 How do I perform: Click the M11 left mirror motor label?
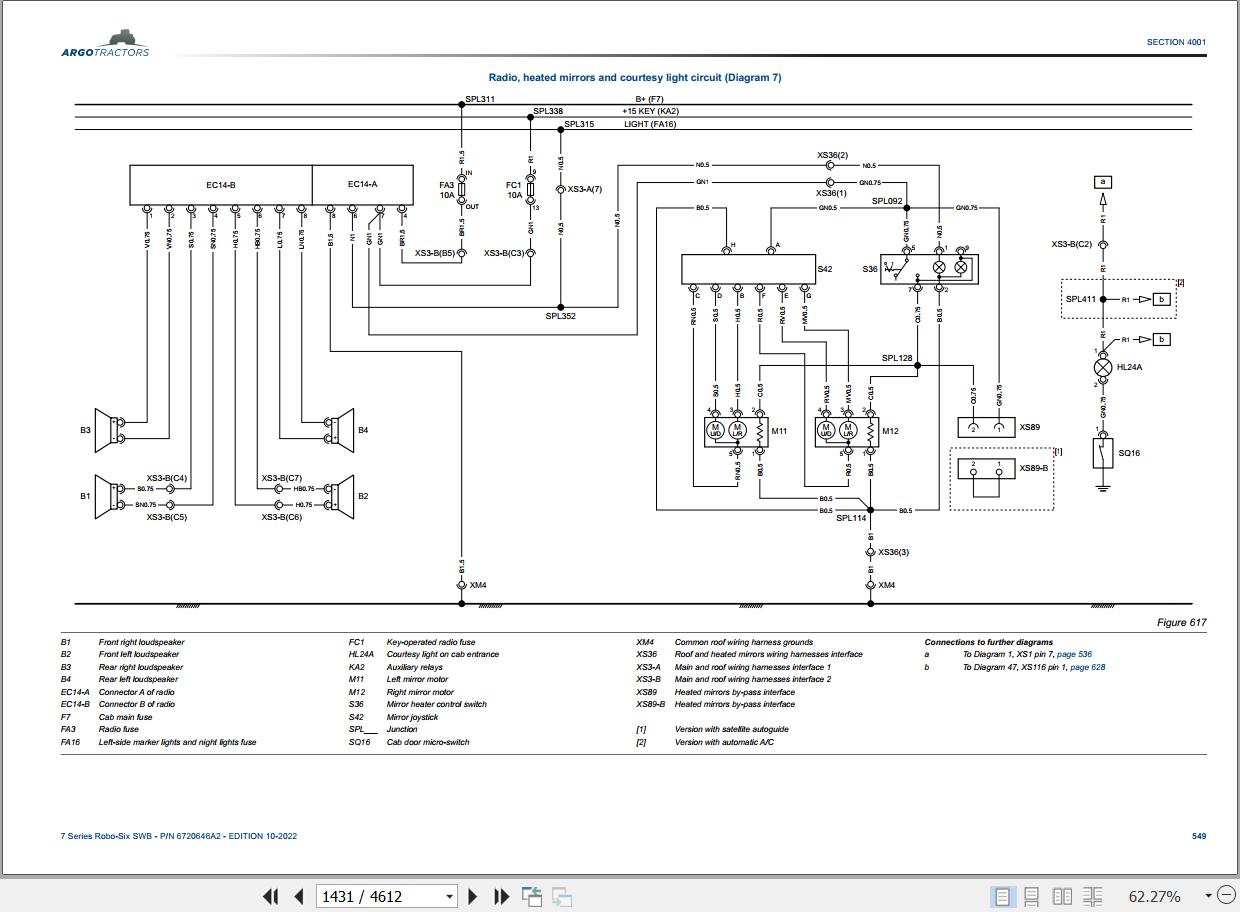pos(780,431)
